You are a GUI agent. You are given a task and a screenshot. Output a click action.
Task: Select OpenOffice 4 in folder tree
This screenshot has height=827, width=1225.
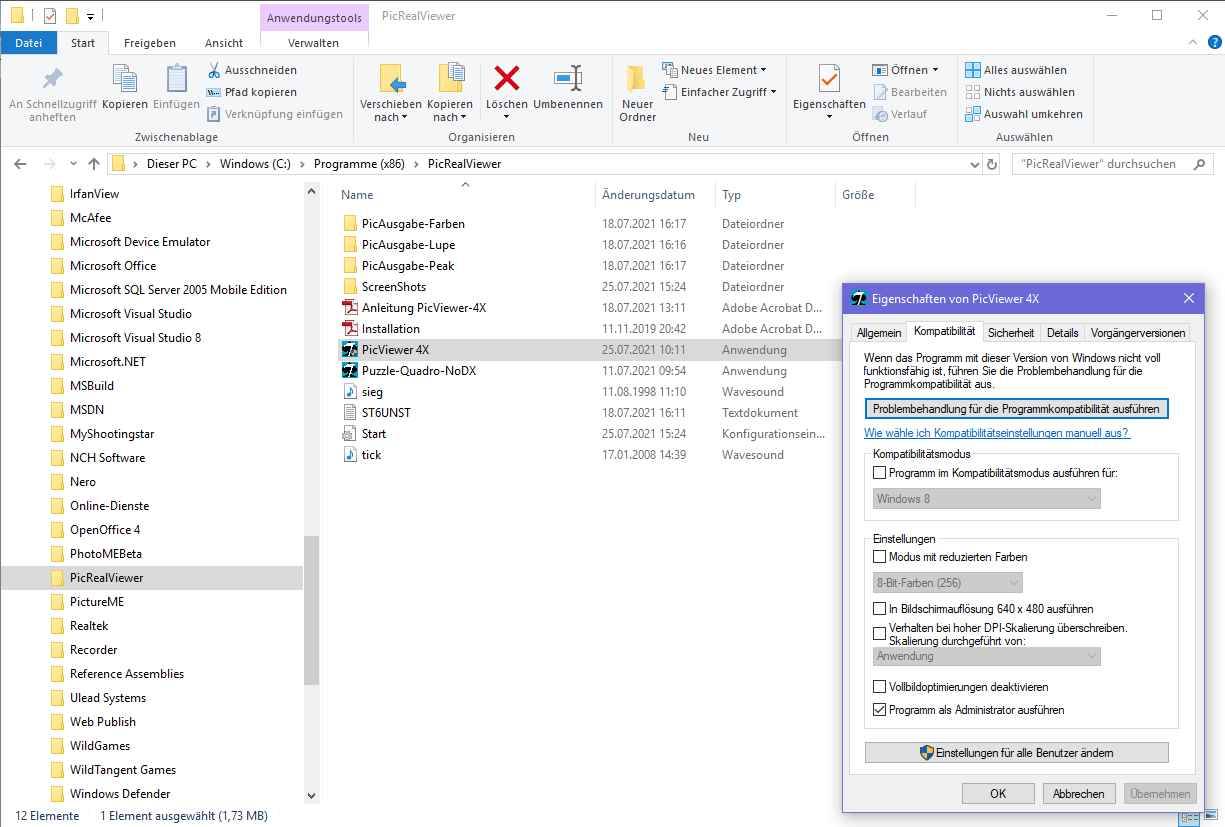[x=105, y=530]
